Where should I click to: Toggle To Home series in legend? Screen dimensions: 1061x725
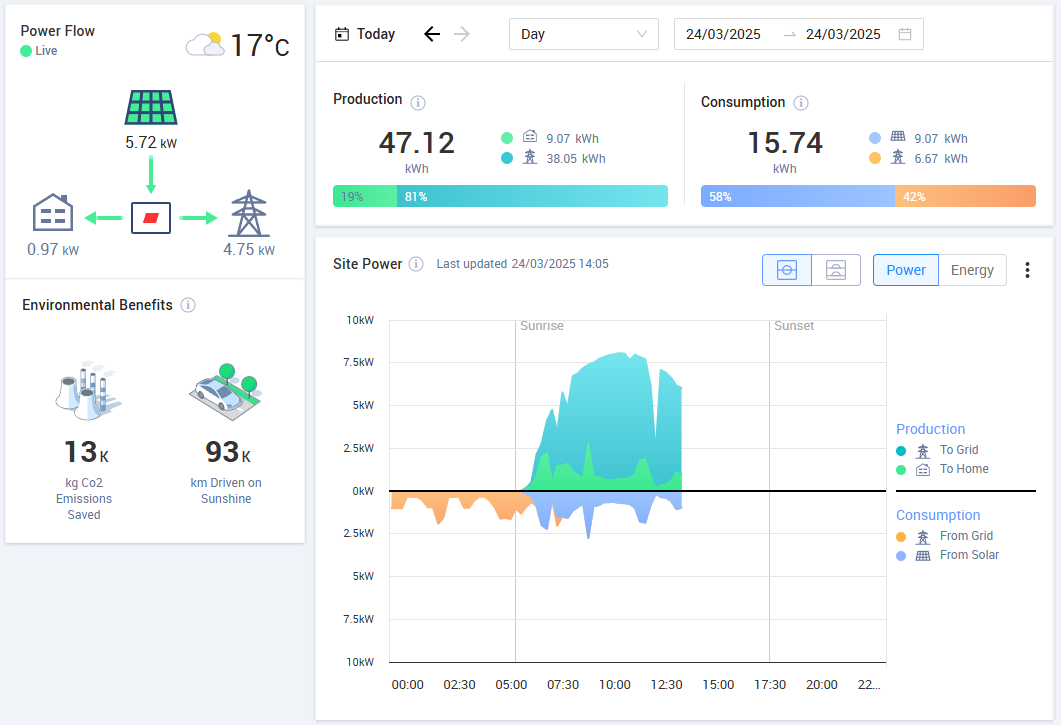click(942, 469)
